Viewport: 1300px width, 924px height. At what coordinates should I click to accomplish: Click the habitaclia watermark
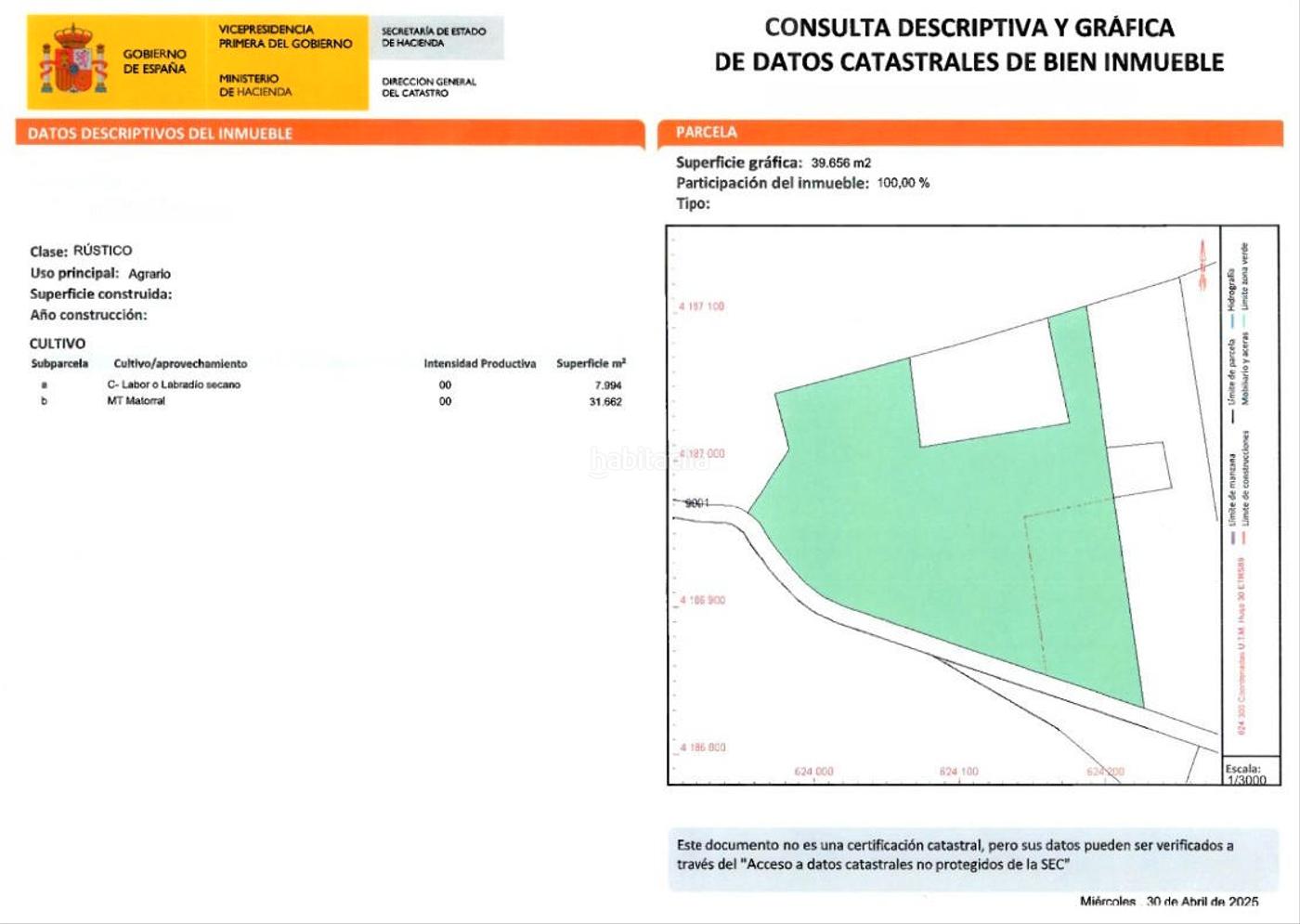(x=648, y=460)
